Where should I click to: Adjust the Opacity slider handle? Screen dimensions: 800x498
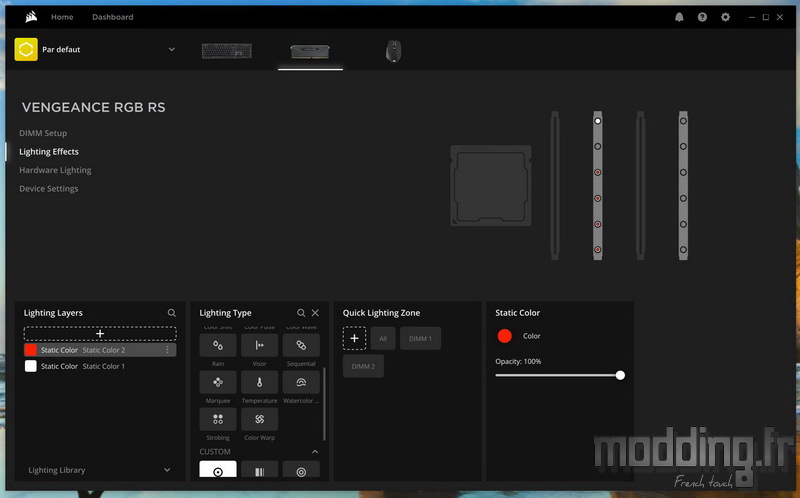pyautogui.click(x=620, y=375)
